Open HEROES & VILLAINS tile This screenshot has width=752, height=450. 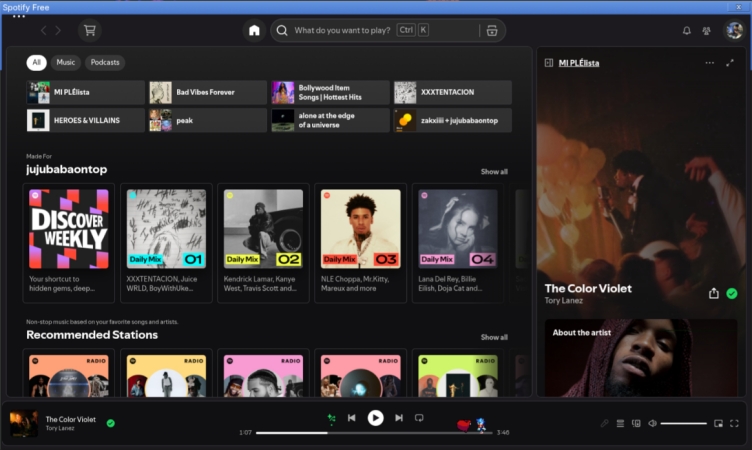coord(85,120)
